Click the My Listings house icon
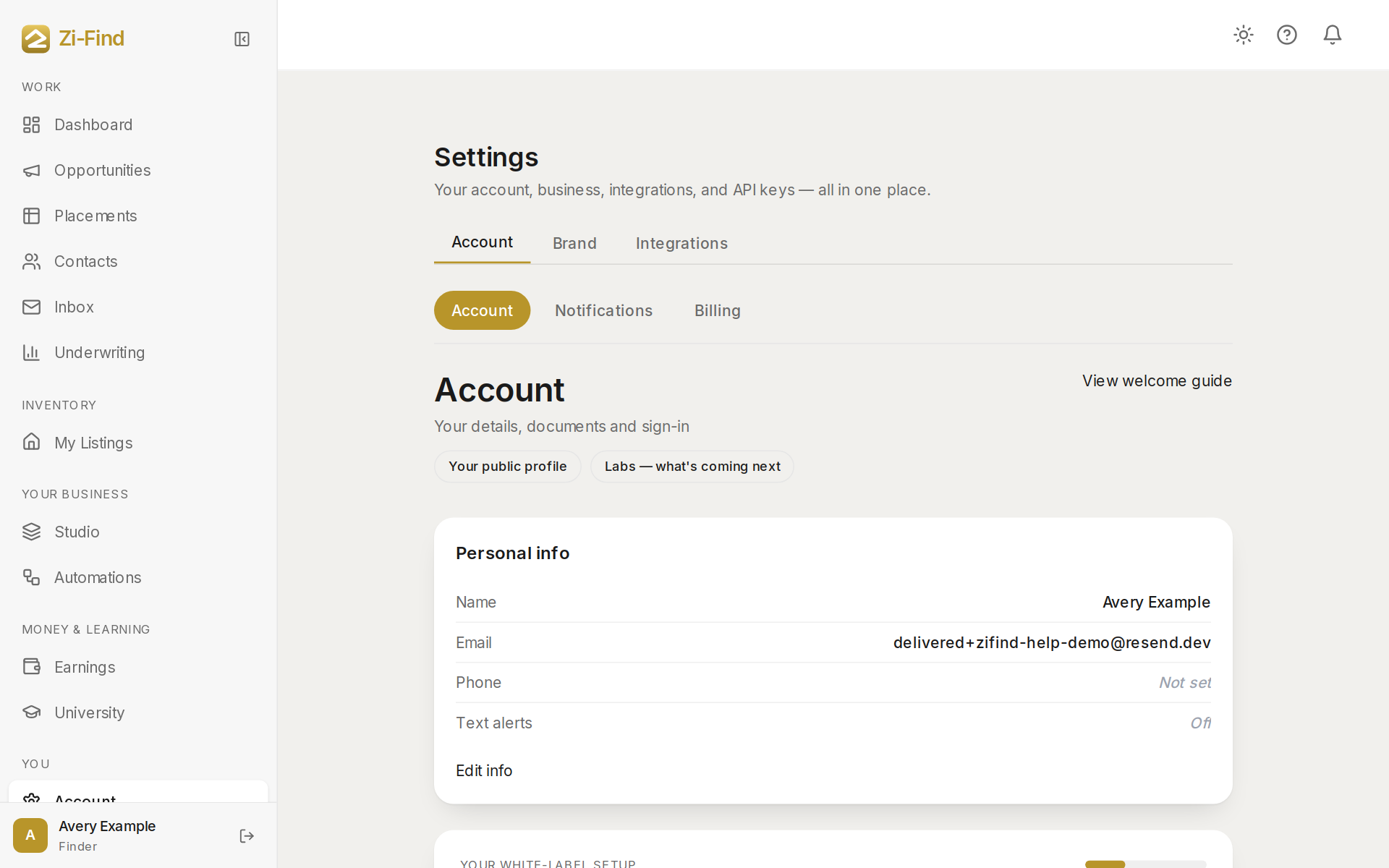The height and width of the screenshot is (868, 1389). click(x=31, y=442)
